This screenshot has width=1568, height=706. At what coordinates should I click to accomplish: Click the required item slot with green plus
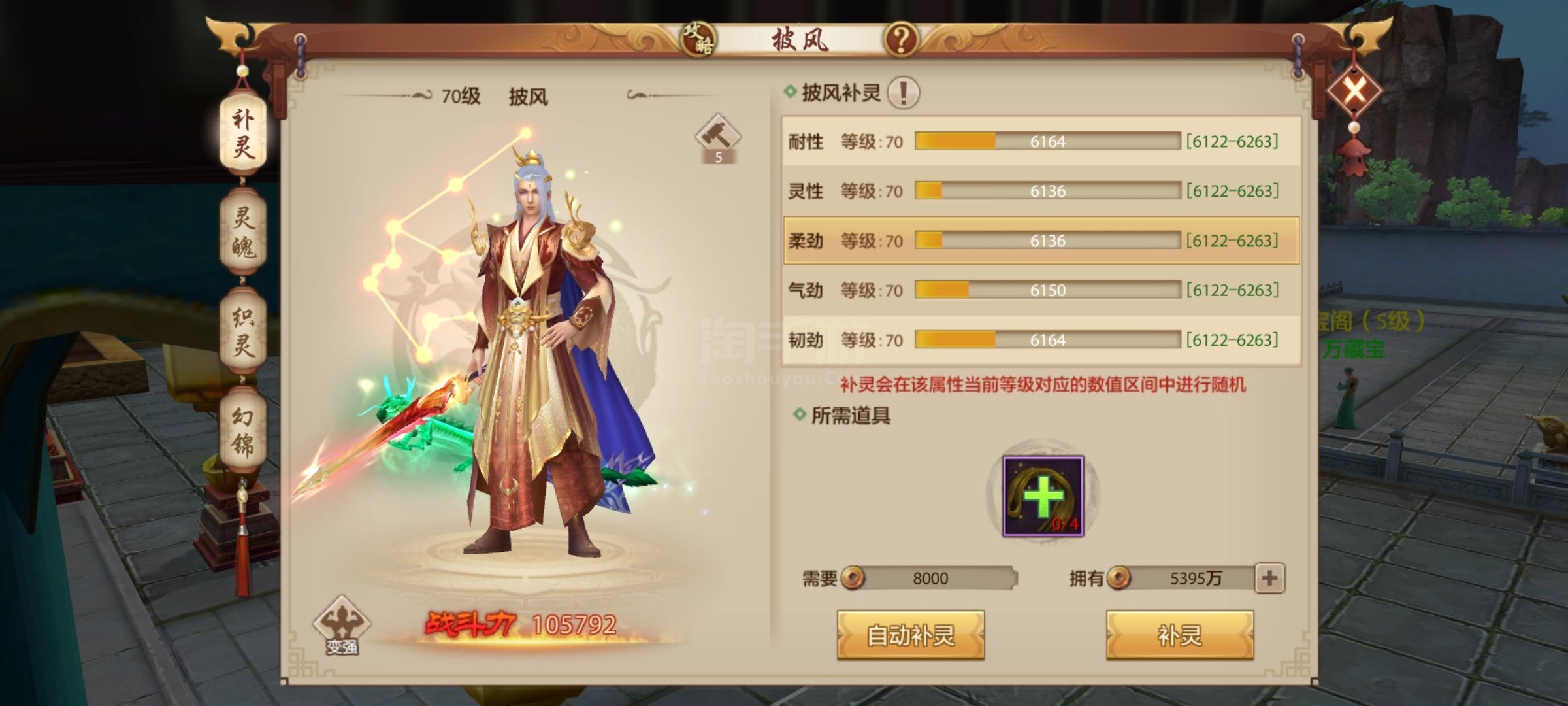click(x=1043, y=496)
